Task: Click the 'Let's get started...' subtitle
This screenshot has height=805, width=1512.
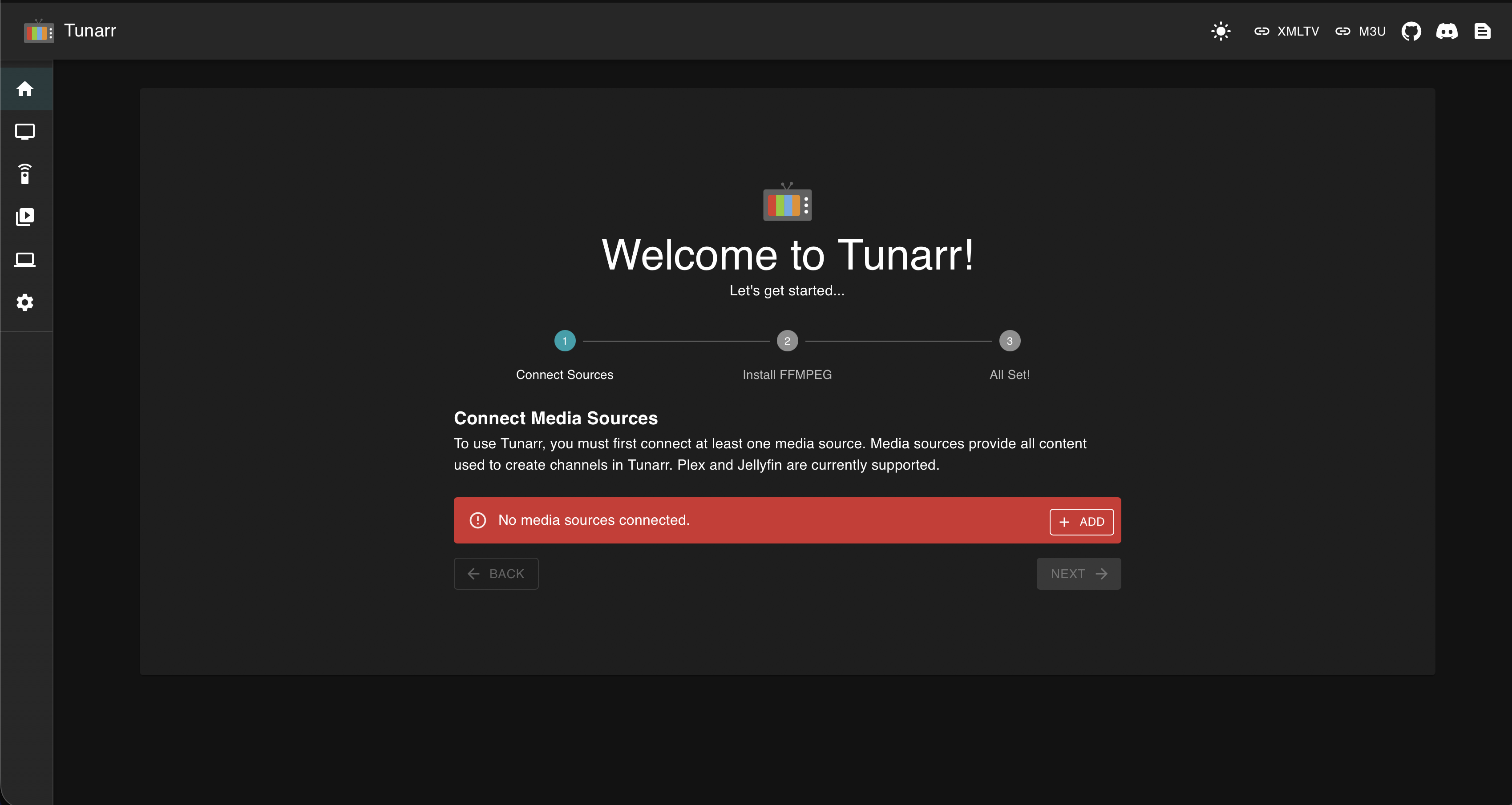Action: [787, 290]
